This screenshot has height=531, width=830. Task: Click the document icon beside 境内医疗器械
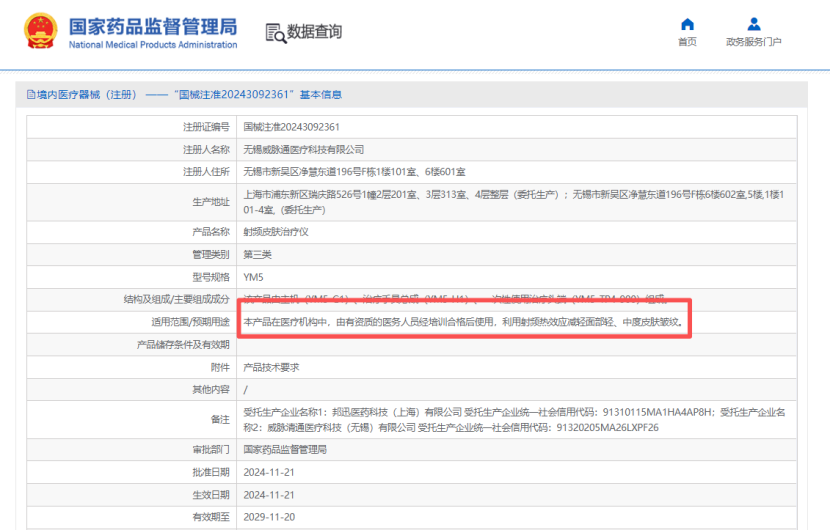tap(31, 95)
